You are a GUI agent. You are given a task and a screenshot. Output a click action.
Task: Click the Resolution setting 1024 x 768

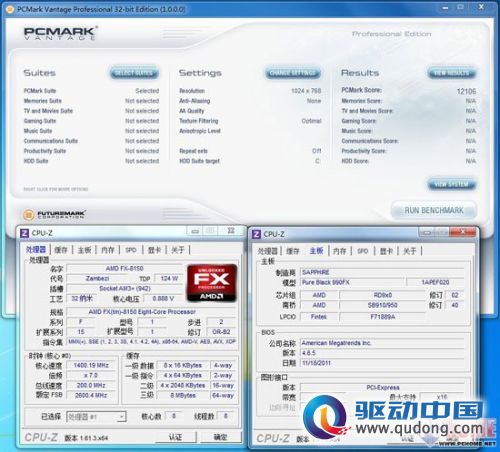pos(306,91)
